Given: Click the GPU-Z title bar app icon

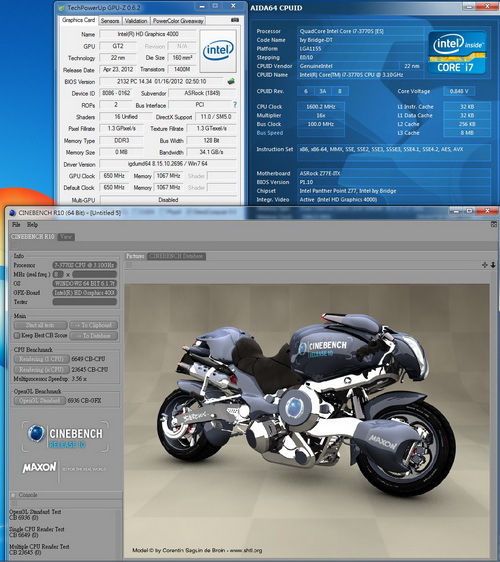Looking at the screenshot, I should pyautogui.click(x=61, y=7).
